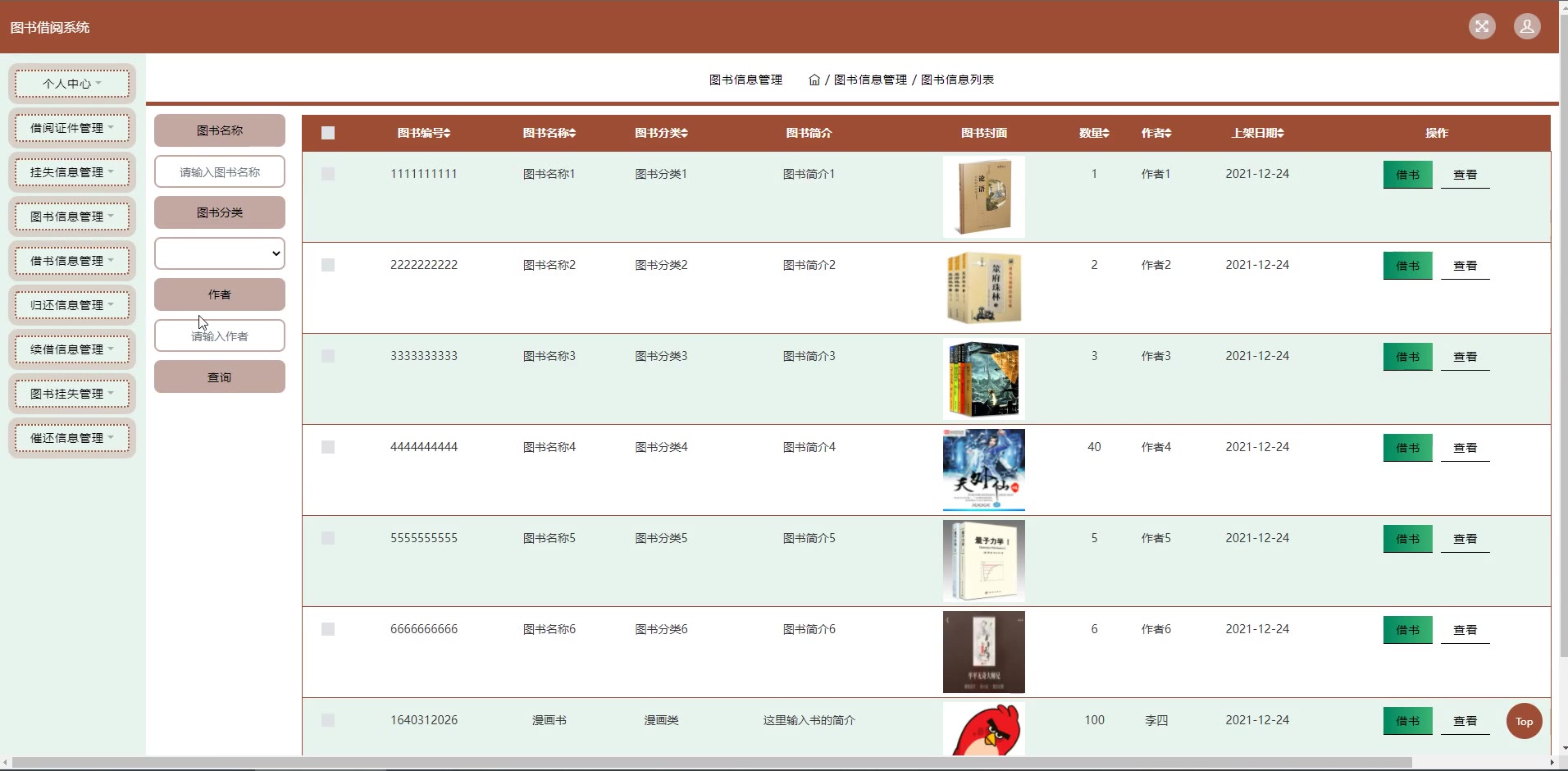This screenshot has width=1568, height=771.
Task: Click the 图书借阅系统 title
Action: coord(50,27)
